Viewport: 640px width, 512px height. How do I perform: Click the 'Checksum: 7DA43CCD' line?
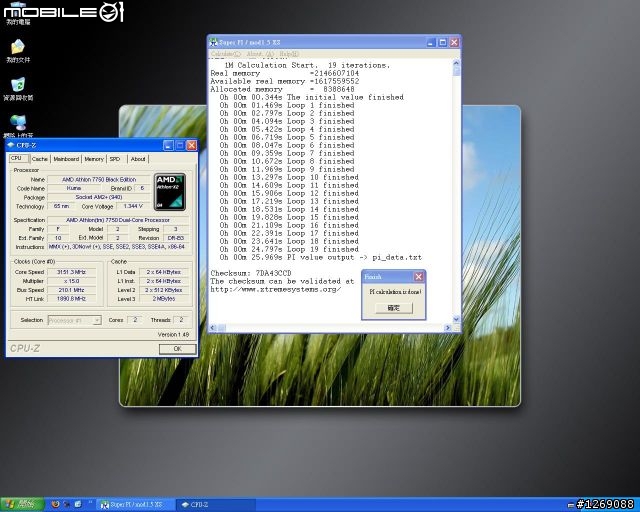tap(251, 273)
